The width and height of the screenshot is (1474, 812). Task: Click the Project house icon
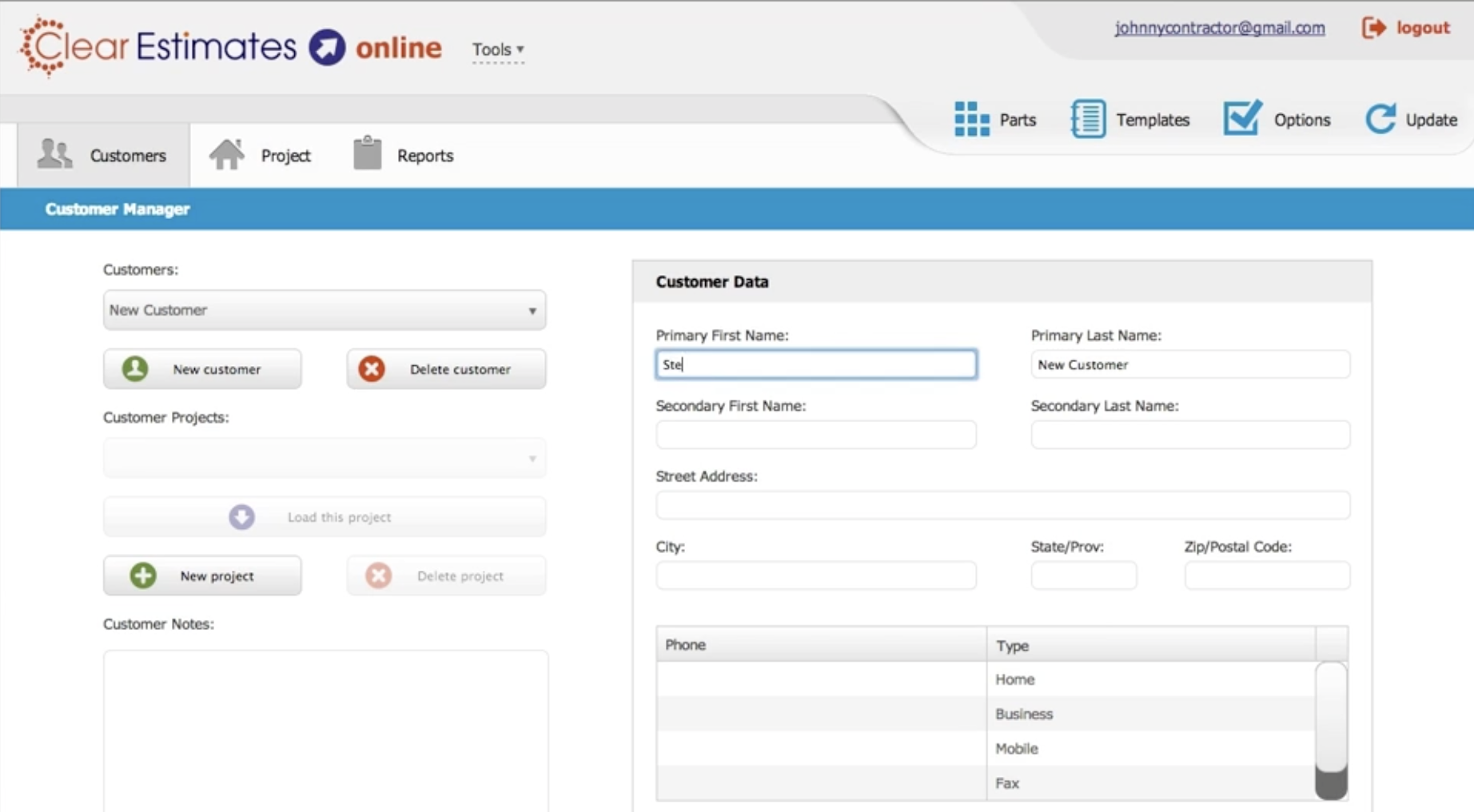[x=227, y=153]
